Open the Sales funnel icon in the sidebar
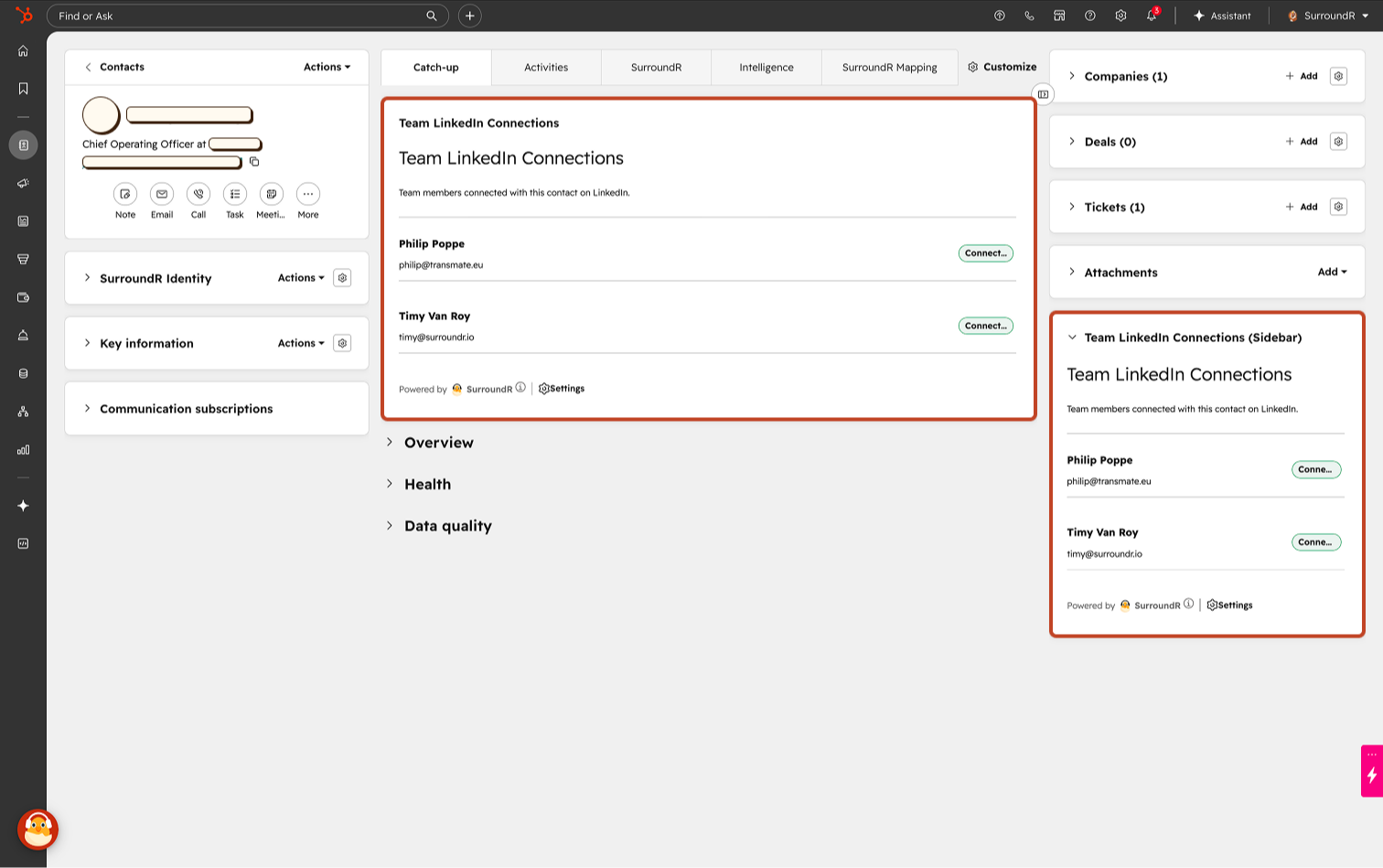1383x868 pixels. tap(23, 259)
